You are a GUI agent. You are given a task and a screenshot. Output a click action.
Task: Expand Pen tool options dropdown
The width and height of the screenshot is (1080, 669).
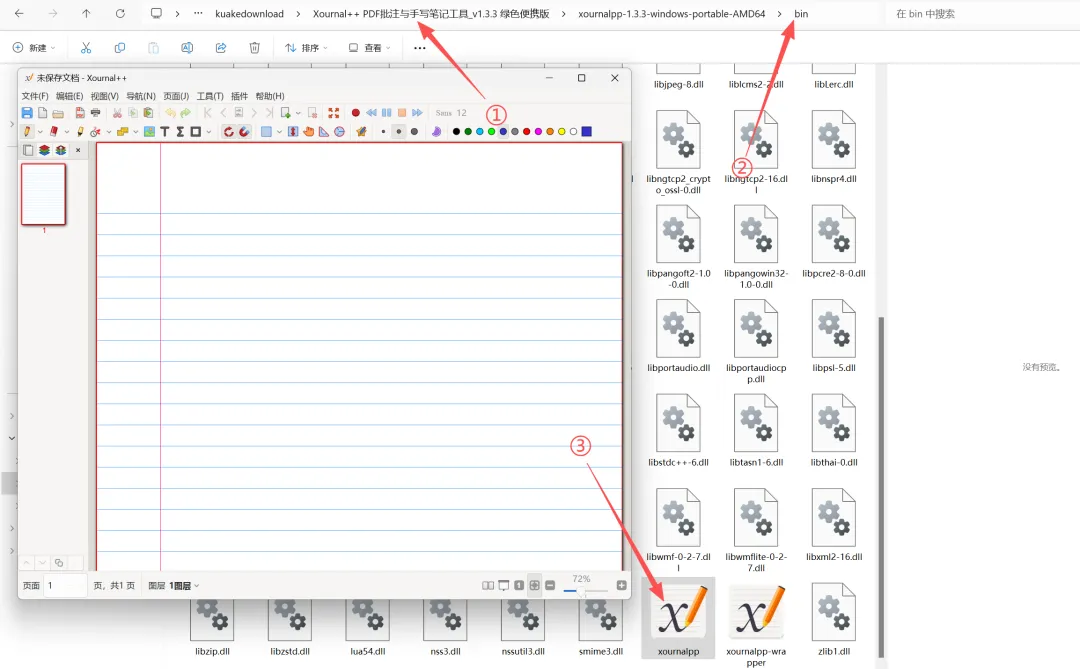click(40, 132)
